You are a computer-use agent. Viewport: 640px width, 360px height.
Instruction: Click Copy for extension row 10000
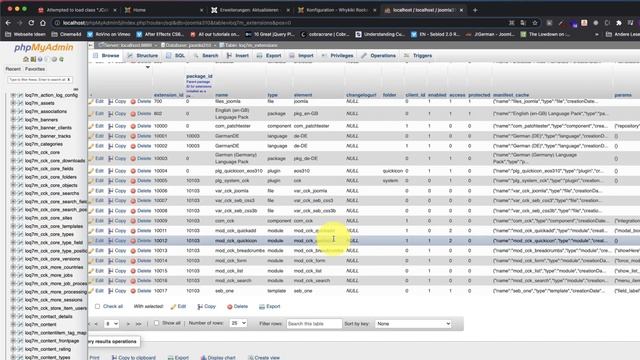coord(118,126)
